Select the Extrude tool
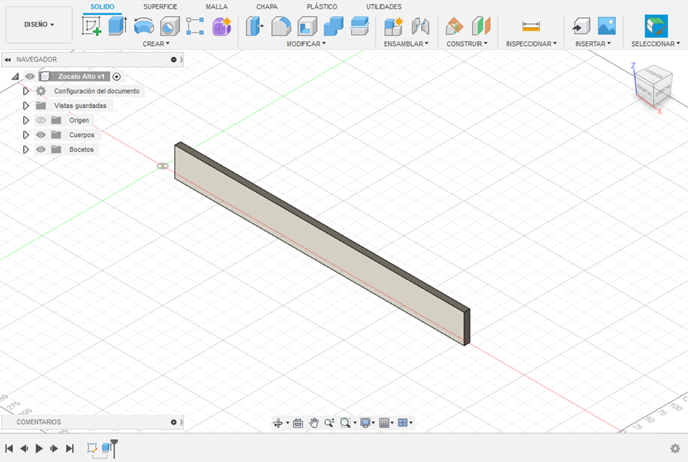Viewport: 688px width, 462px height. click(117, 26)
